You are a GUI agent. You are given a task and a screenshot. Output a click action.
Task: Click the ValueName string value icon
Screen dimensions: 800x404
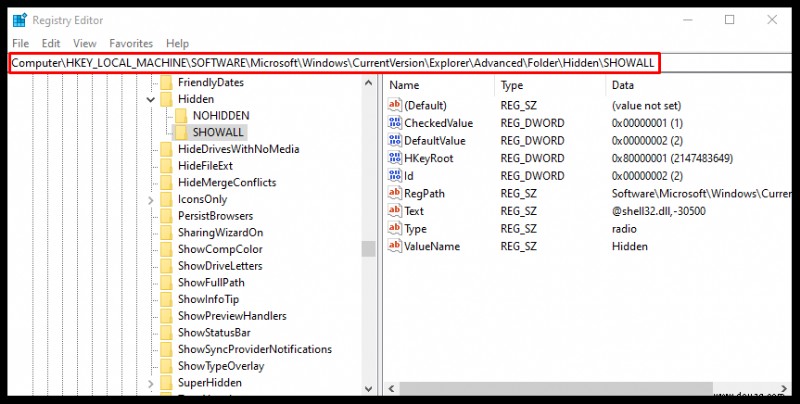pos(395,246)
